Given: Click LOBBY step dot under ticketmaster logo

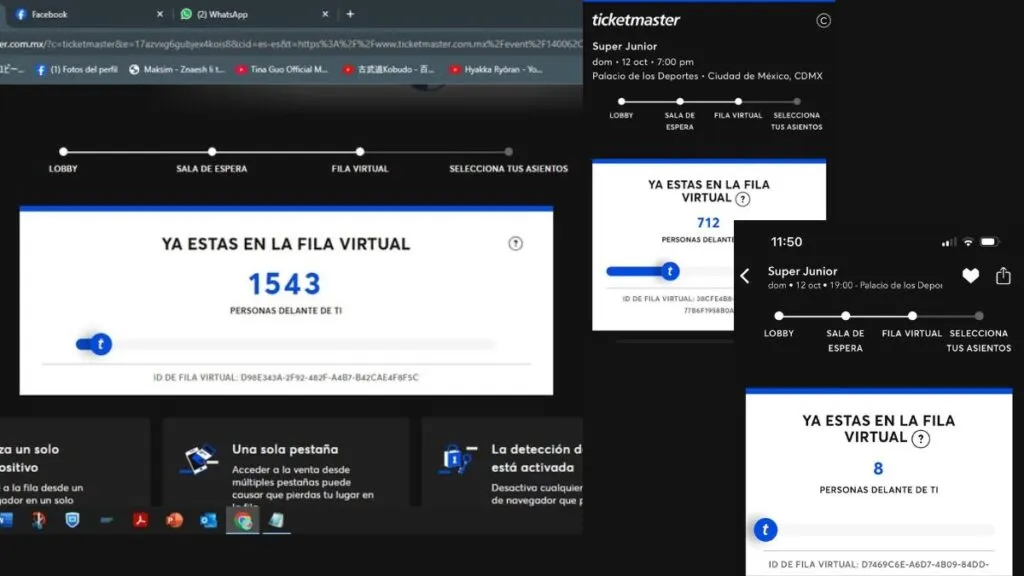Looking at the screenshot, I should 622,101.
